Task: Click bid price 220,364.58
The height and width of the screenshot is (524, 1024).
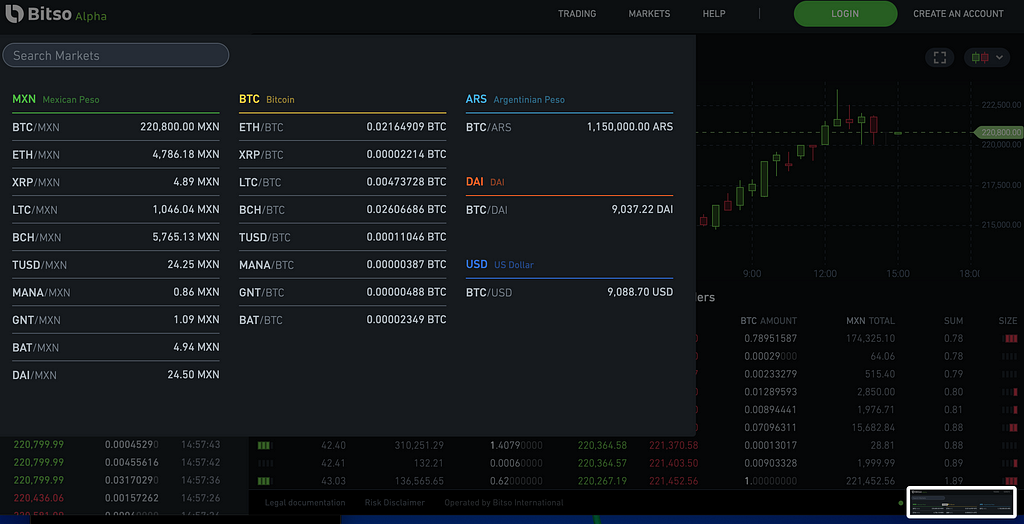Action: tap(602, 446)
